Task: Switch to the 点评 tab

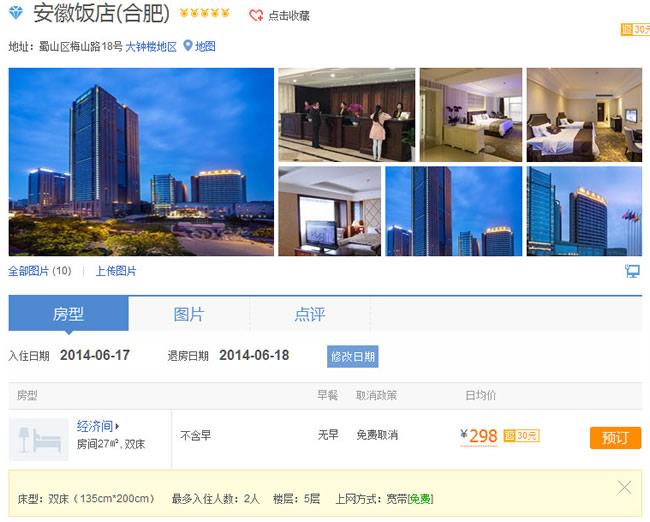Action: click(310, 314)
